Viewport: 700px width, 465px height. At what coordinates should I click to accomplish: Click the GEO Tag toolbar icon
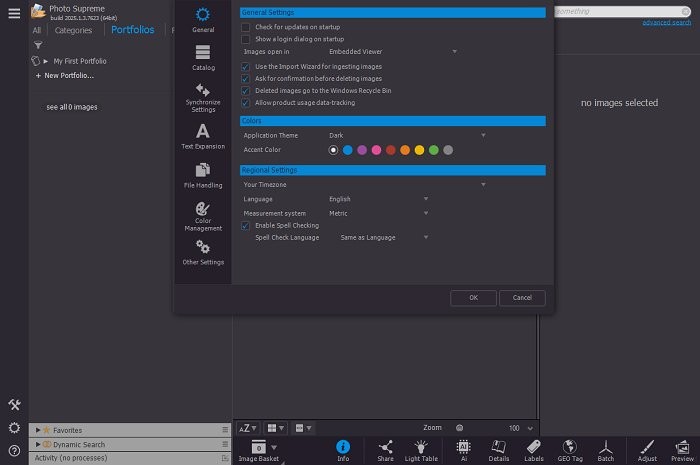point(570,449)
